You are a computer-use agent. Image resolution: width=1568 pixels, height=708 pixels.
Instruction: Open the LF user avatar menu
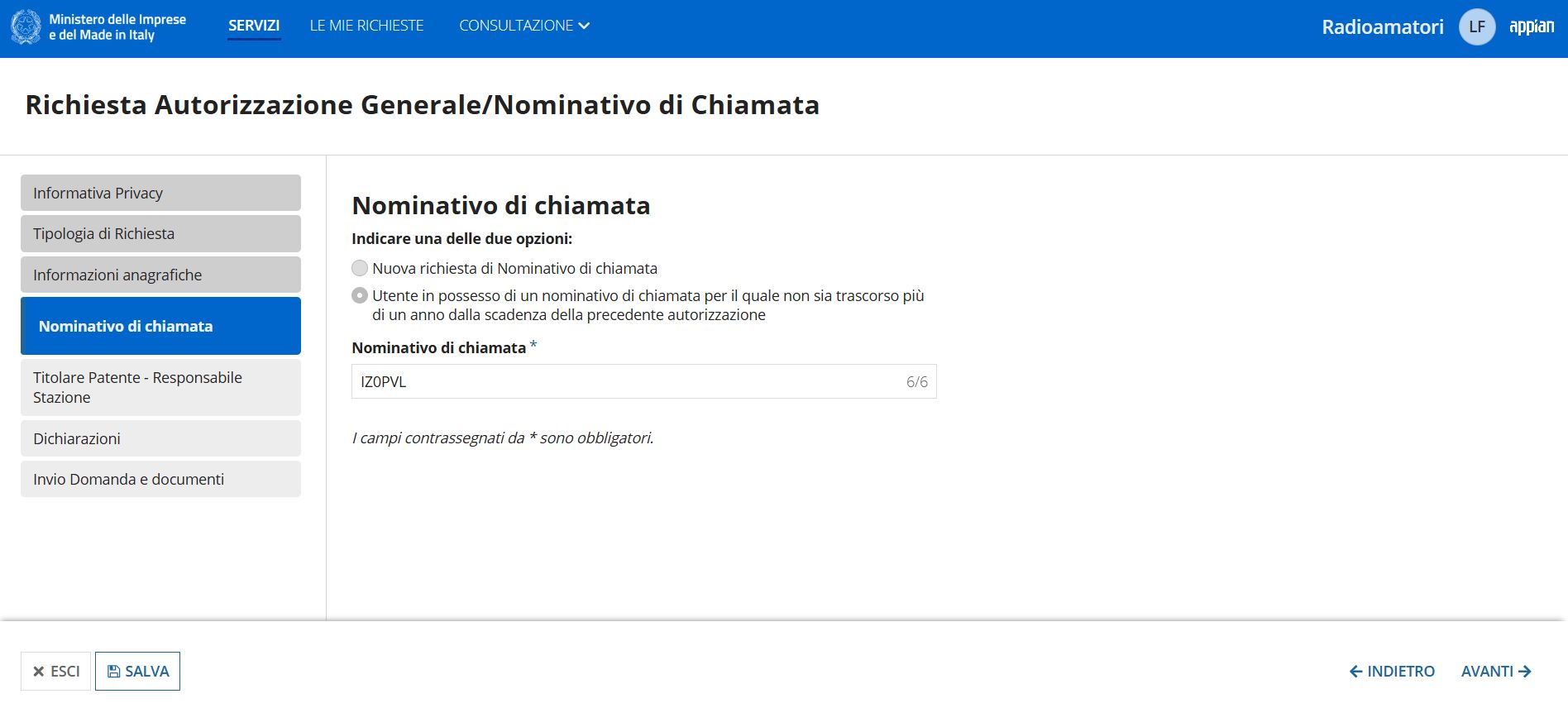pyautogui.click(x=1477, y=26)
